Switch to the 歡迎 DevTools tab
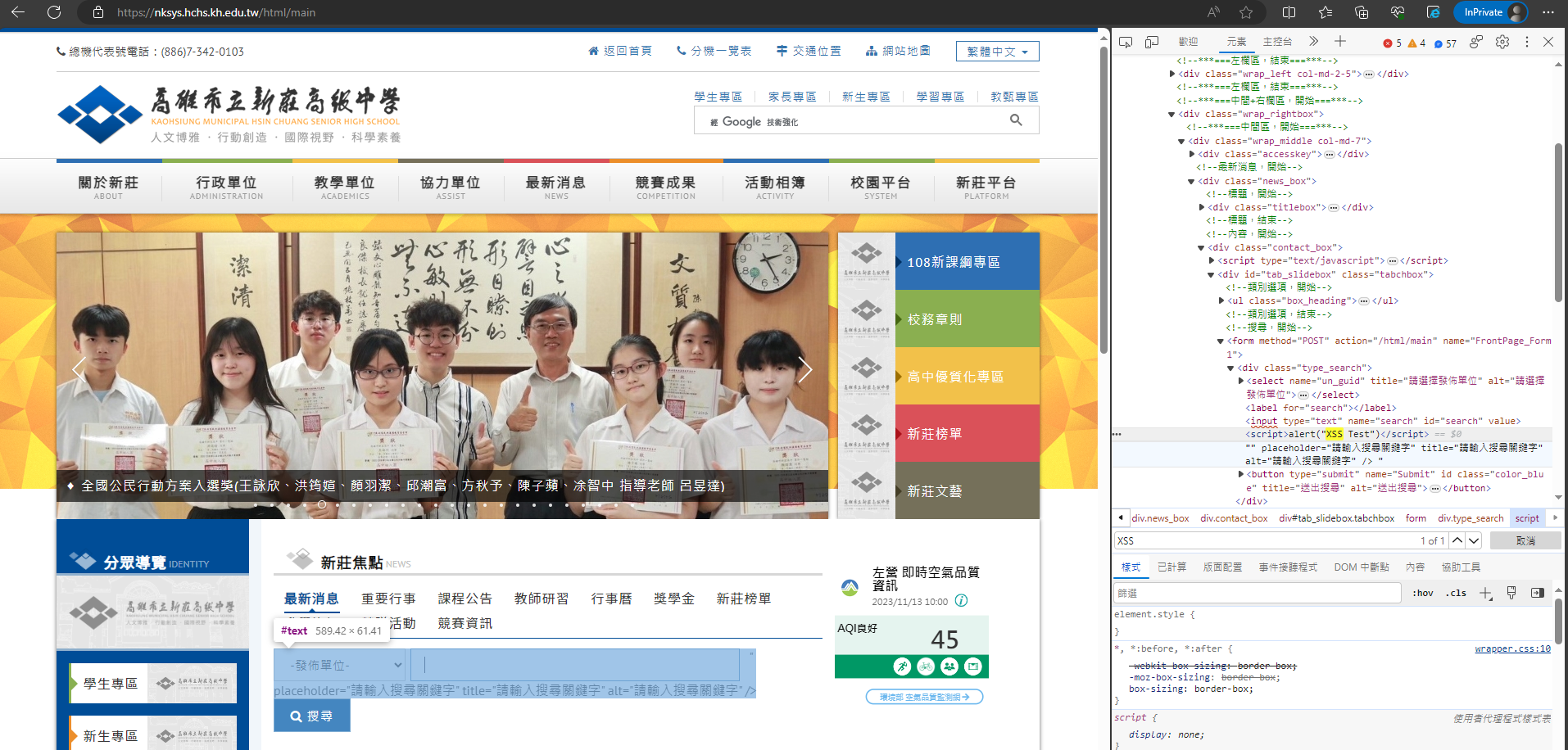Image resolution: width=1568 pixels, height=750 pixels. click(x=1188, y=42)
